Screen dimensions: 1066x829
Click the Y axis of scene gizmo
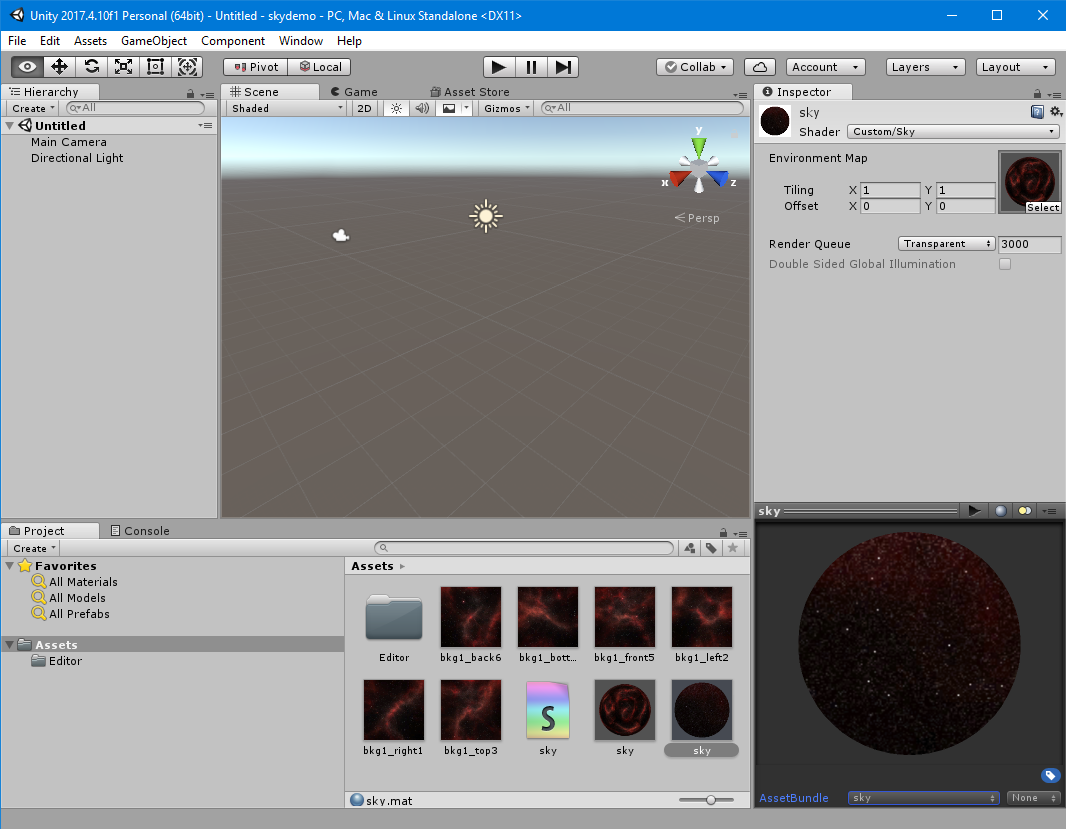tap(699, 145)
